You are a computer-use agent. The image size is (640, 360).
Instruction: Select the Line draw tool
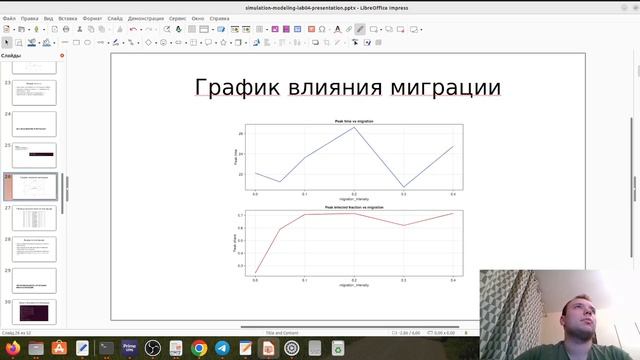(64, 42)
